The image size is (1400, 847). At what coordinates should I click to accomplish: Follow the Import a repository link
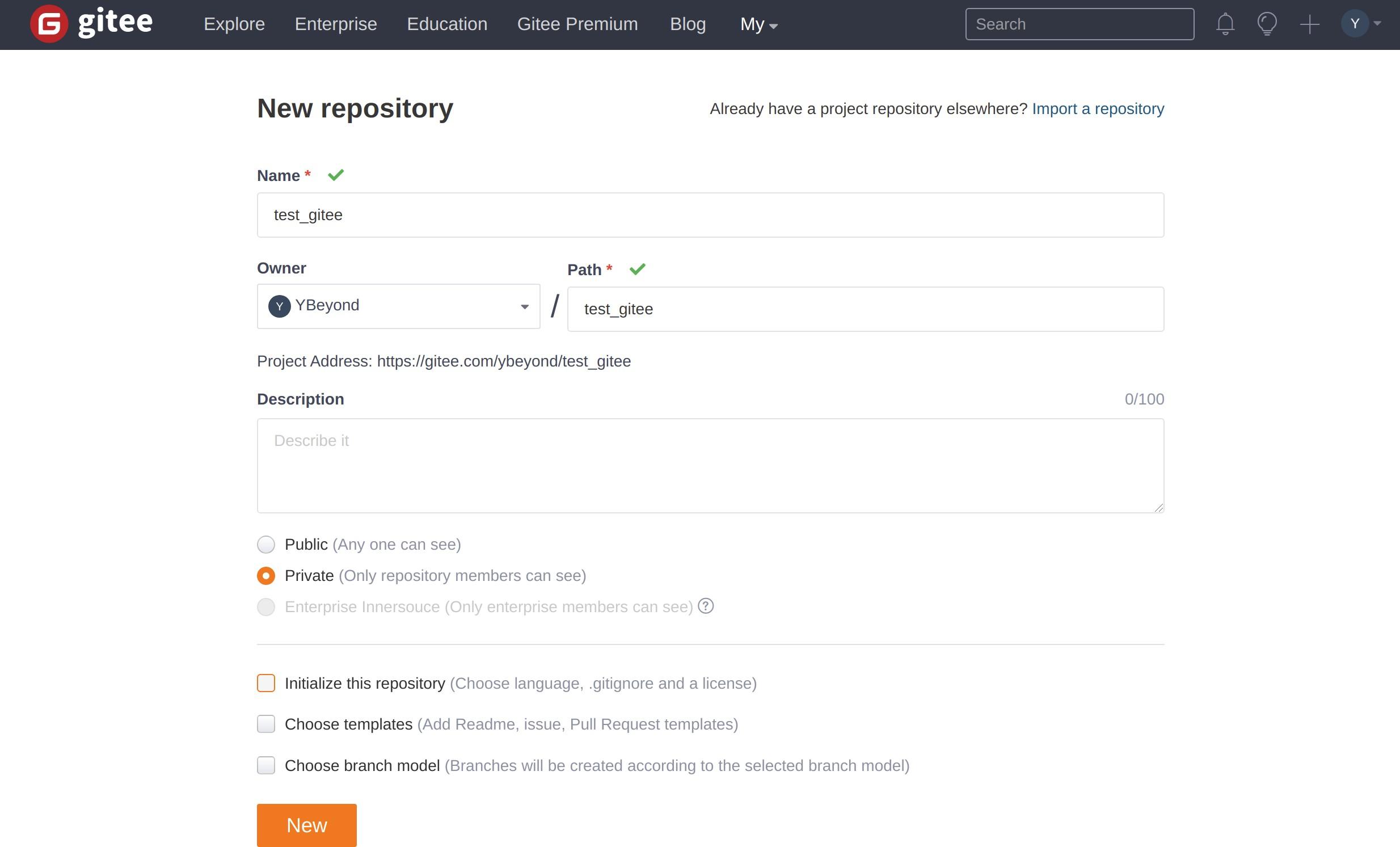click(x=1098, y=108)
